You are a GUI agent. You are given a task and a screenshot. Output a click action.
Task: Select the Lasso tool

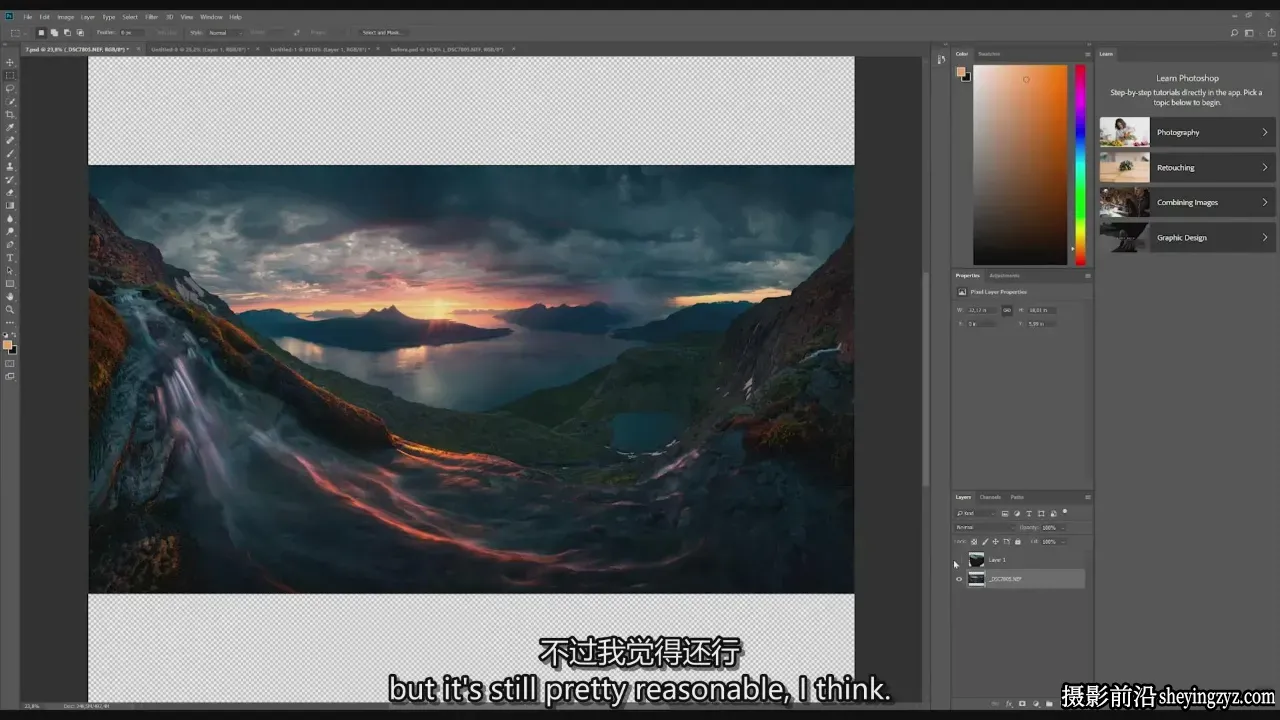pos(10,88)
